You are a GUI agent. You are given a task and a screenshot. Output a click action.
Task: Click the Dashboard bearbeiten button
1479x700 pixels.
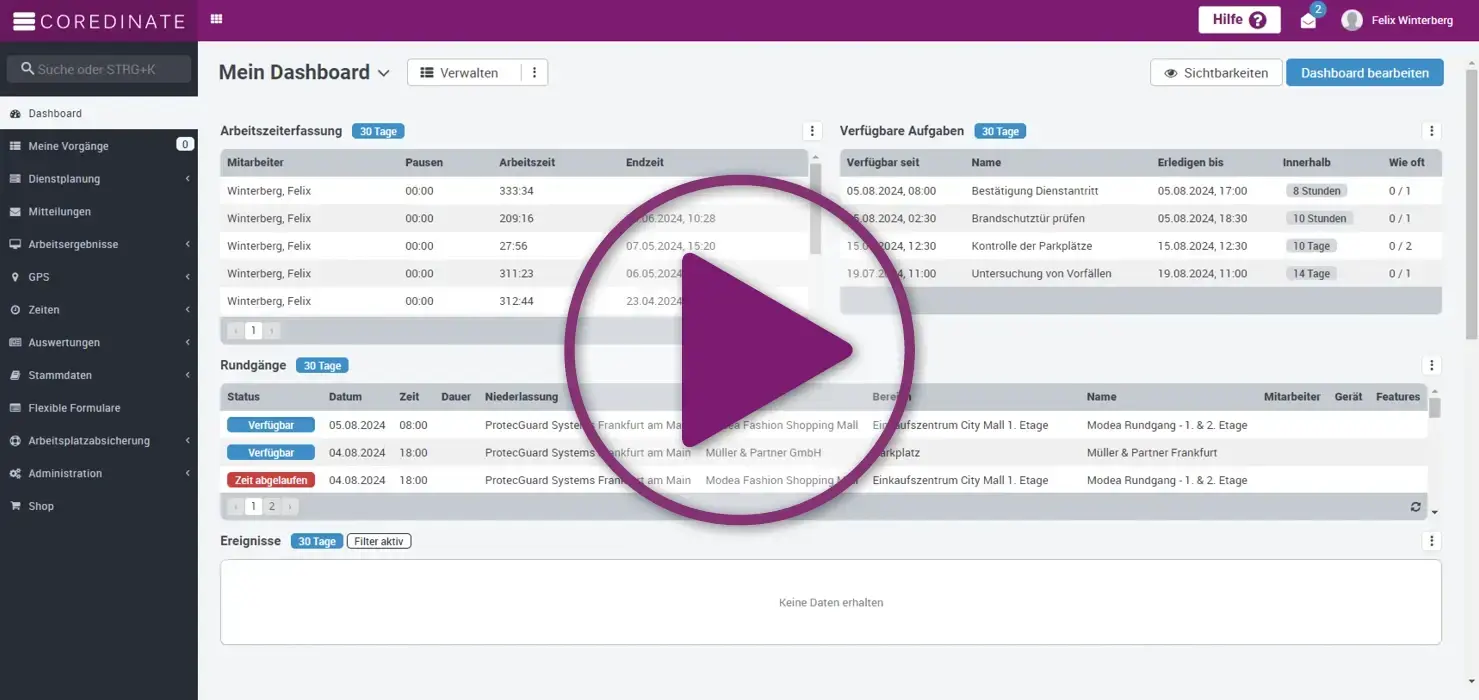[x=1364, y=73]
